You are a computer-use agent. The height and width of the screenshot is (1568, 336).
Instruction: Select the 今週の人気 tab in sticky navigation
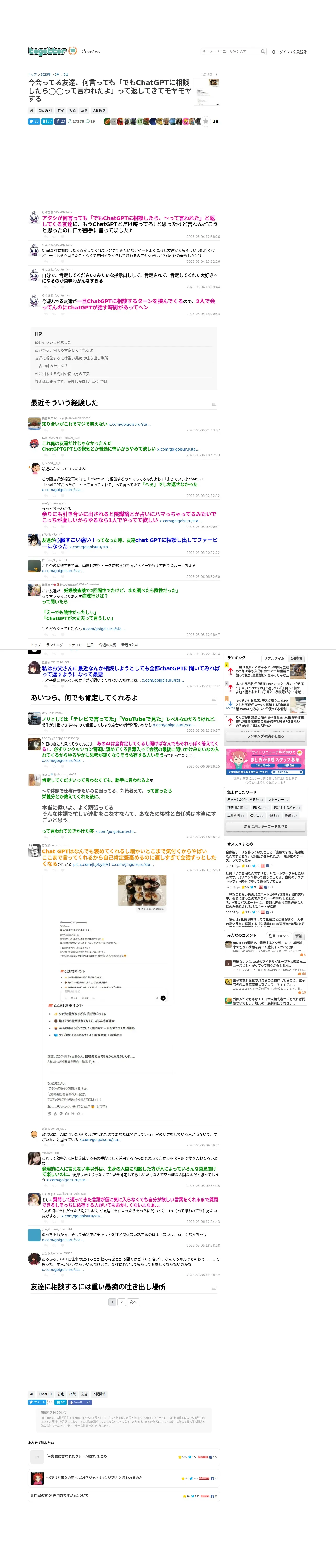tap(108, 645)
